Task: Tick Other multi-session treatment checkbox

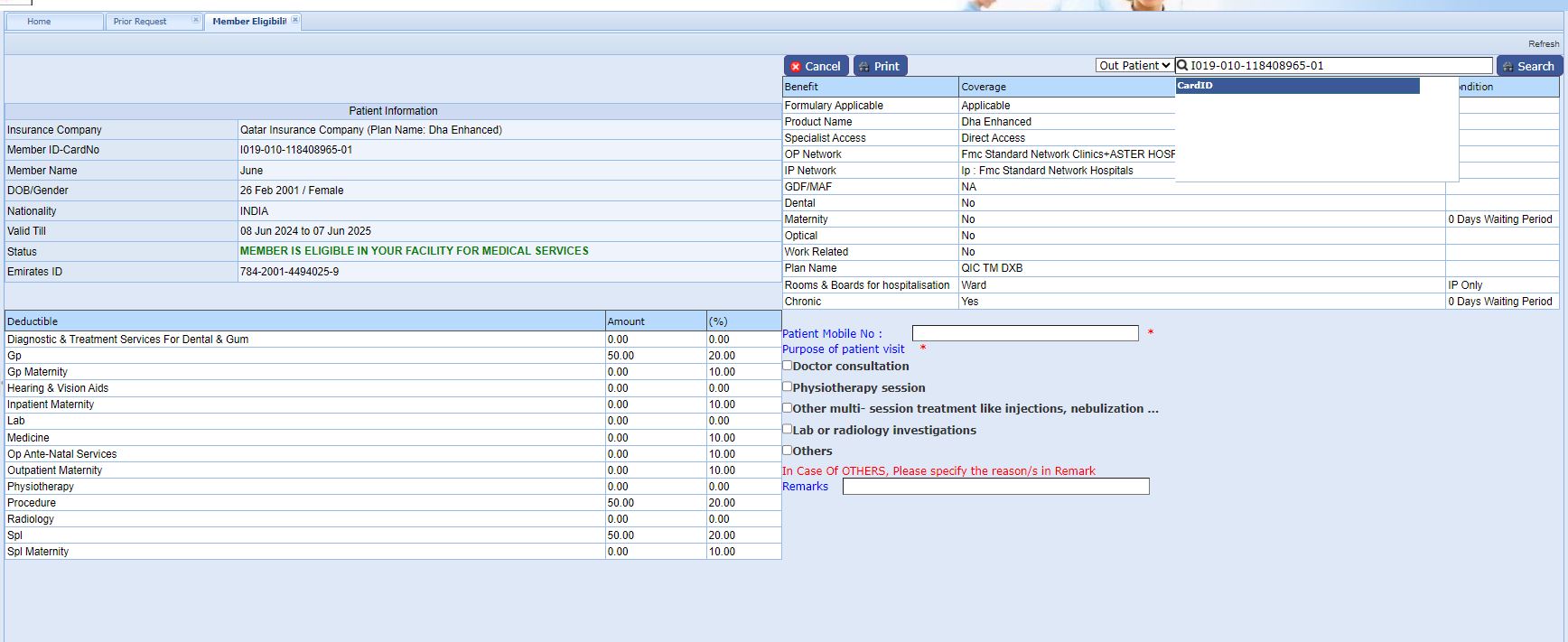Action: click(x=788, y=407)
